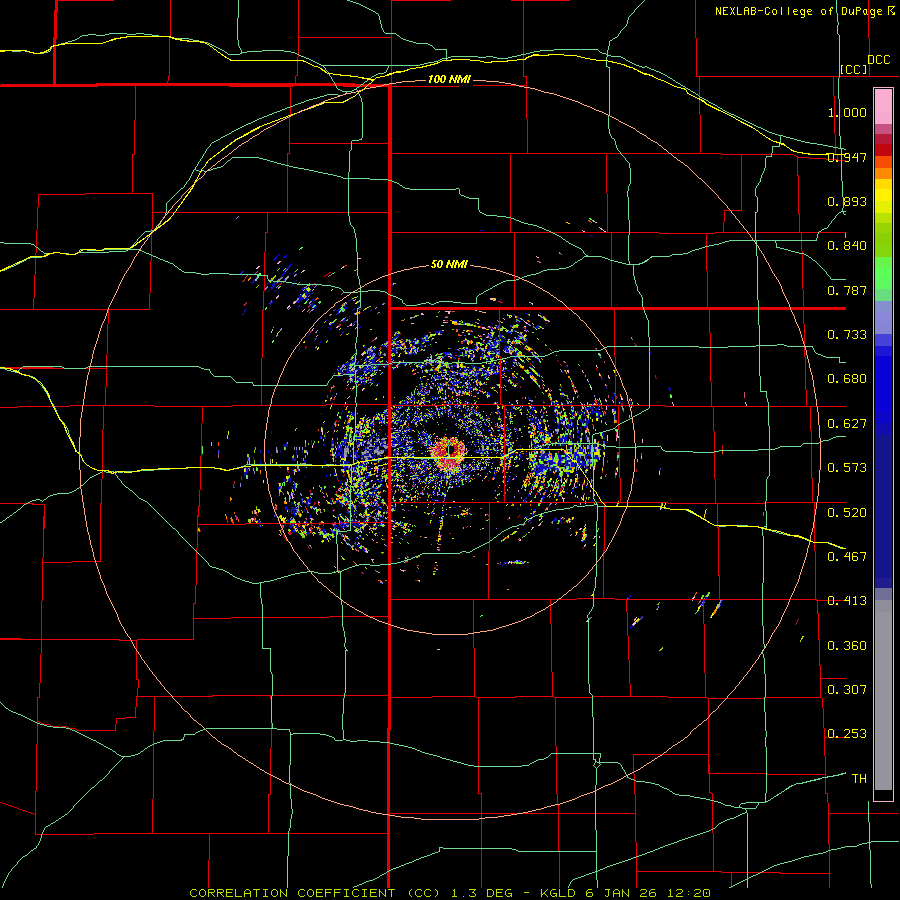Click the bright green color bar segment
Viewport: 900px width, 900px height.
[x=883, y=272]
